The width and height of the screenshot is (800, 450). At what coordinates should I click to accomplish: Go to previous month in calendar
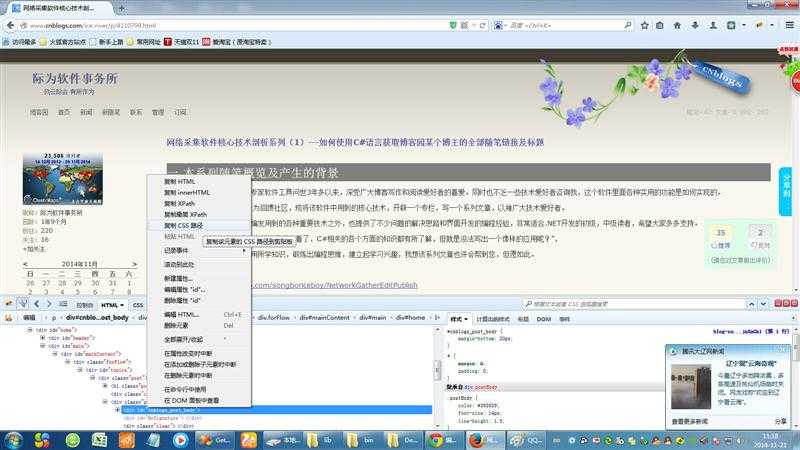(26, 264)
